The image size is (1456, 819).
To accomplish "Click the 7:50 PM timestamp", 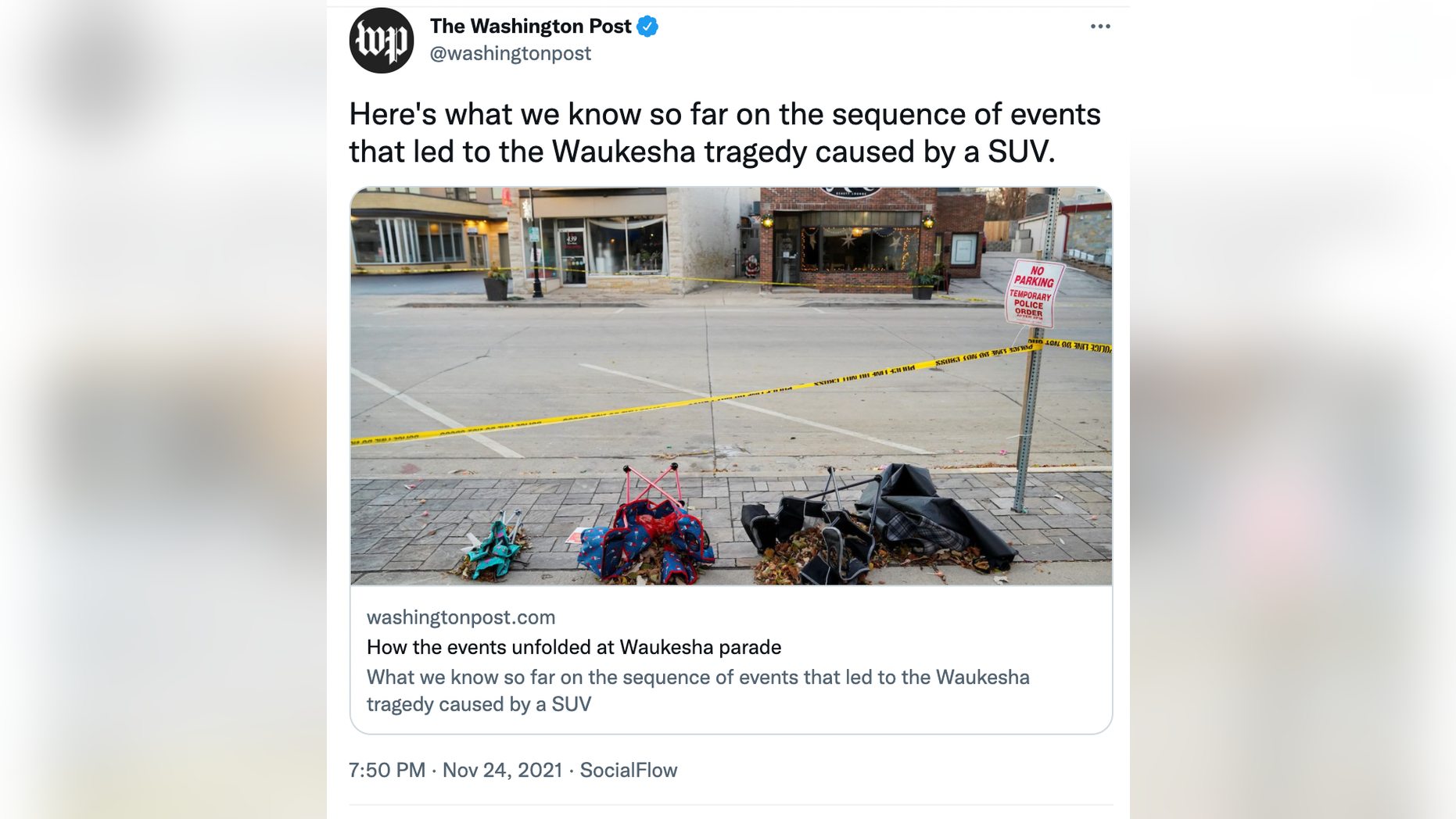I will [387, 771].
